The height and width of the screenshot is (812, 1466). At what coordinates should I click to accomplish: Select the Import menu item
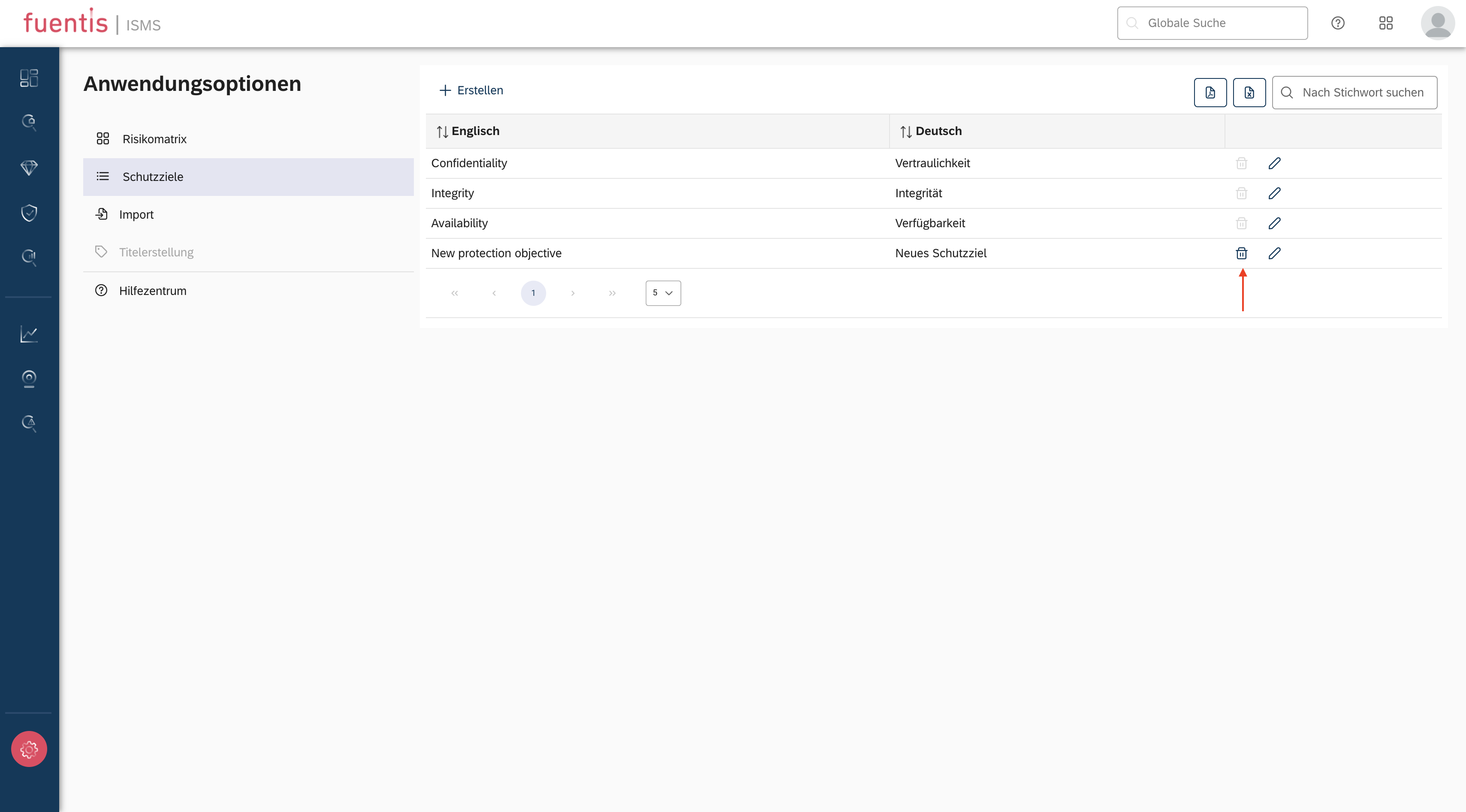tap(136, 214)
